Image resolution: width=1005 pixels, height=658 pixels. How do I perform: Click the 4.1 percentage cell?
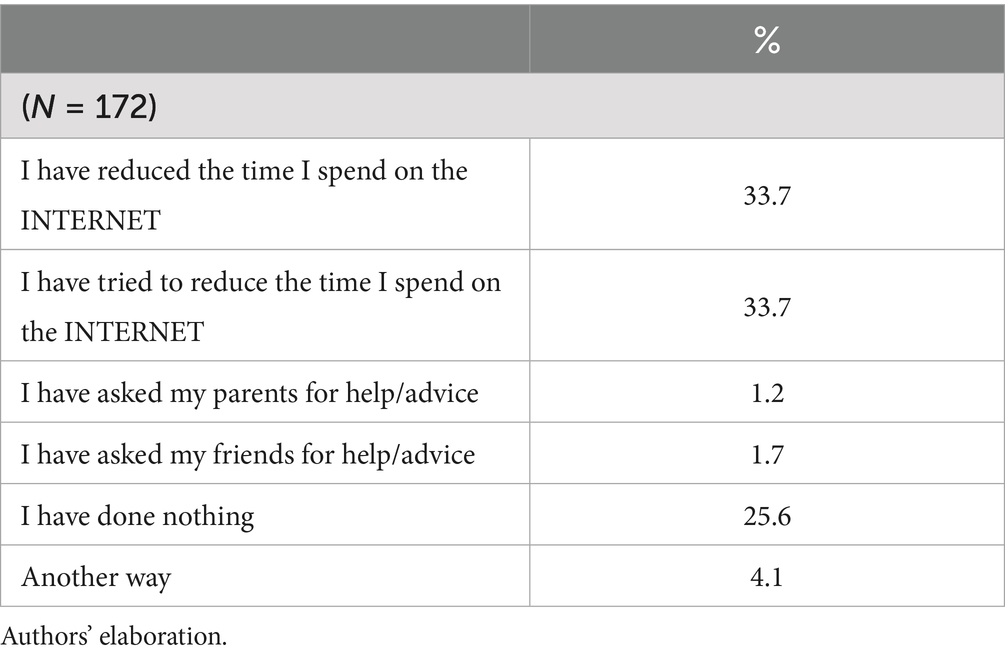766,576
